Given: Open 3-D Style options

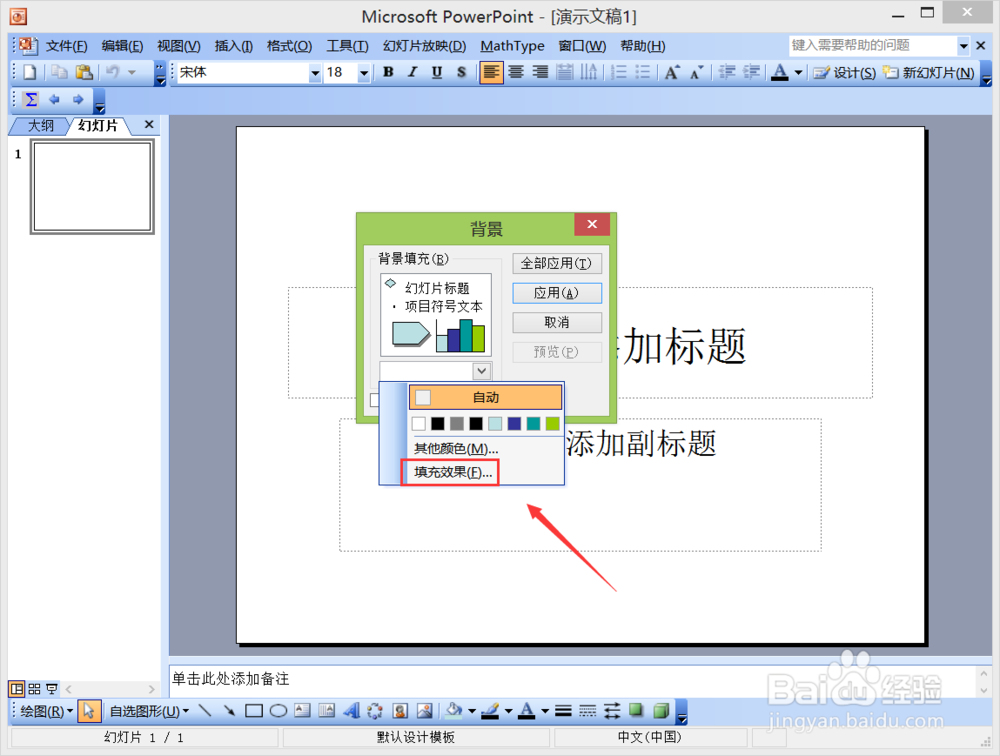Looking at the screenshot, I should click(661, 711).
